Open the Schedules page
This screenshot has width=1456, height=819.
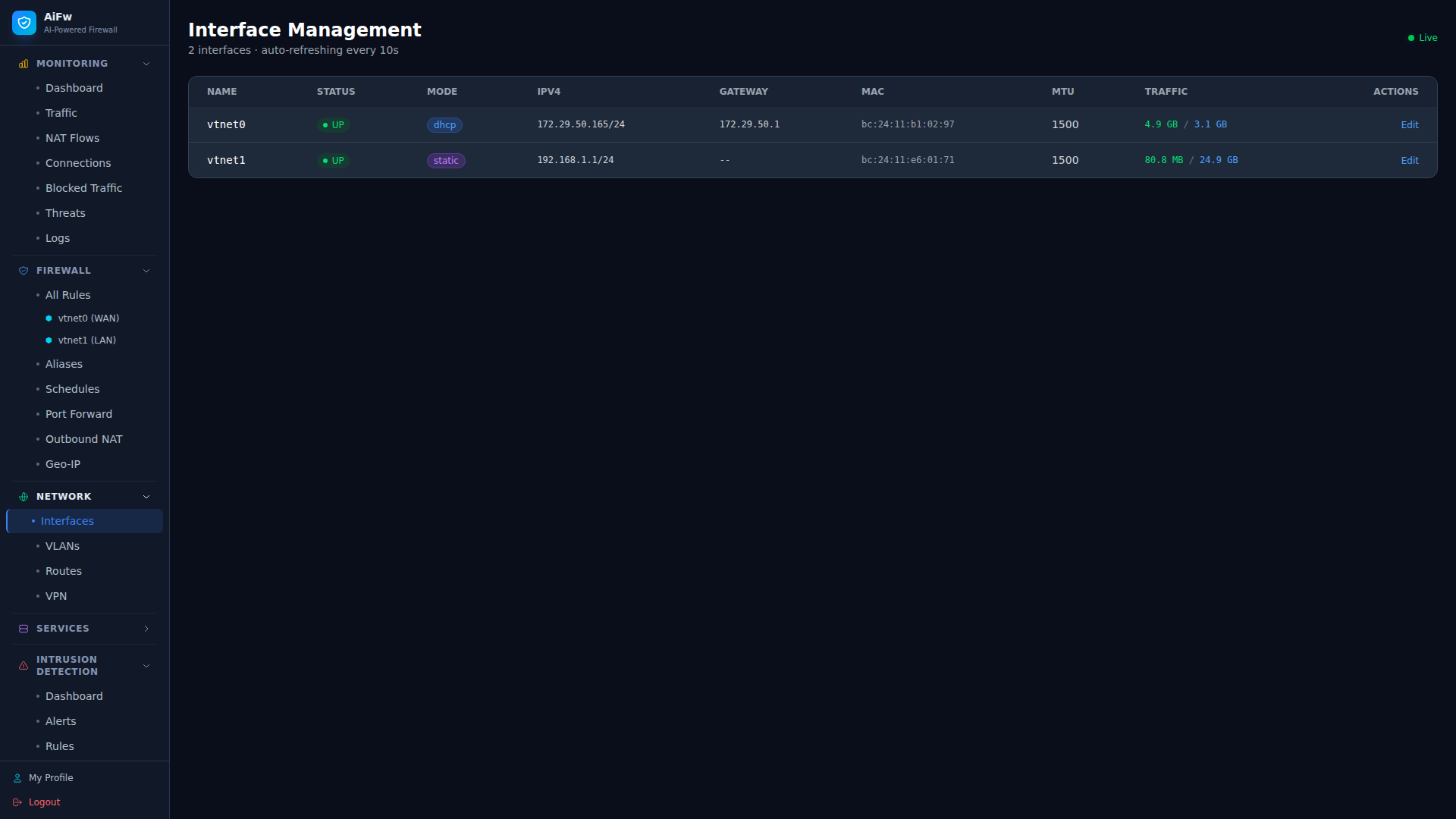[84, 389]
